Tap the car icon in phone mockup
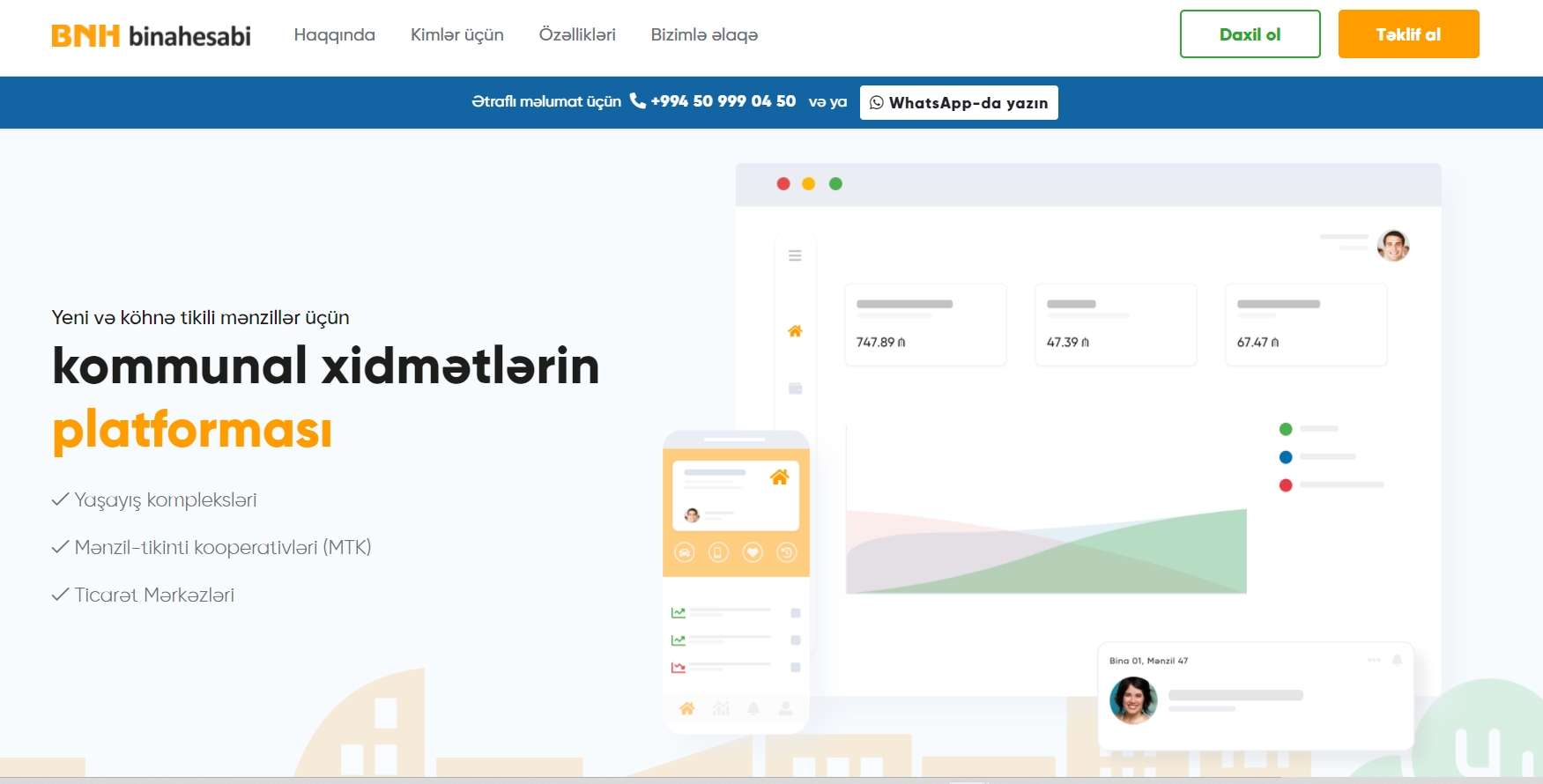 coord(685,552)
